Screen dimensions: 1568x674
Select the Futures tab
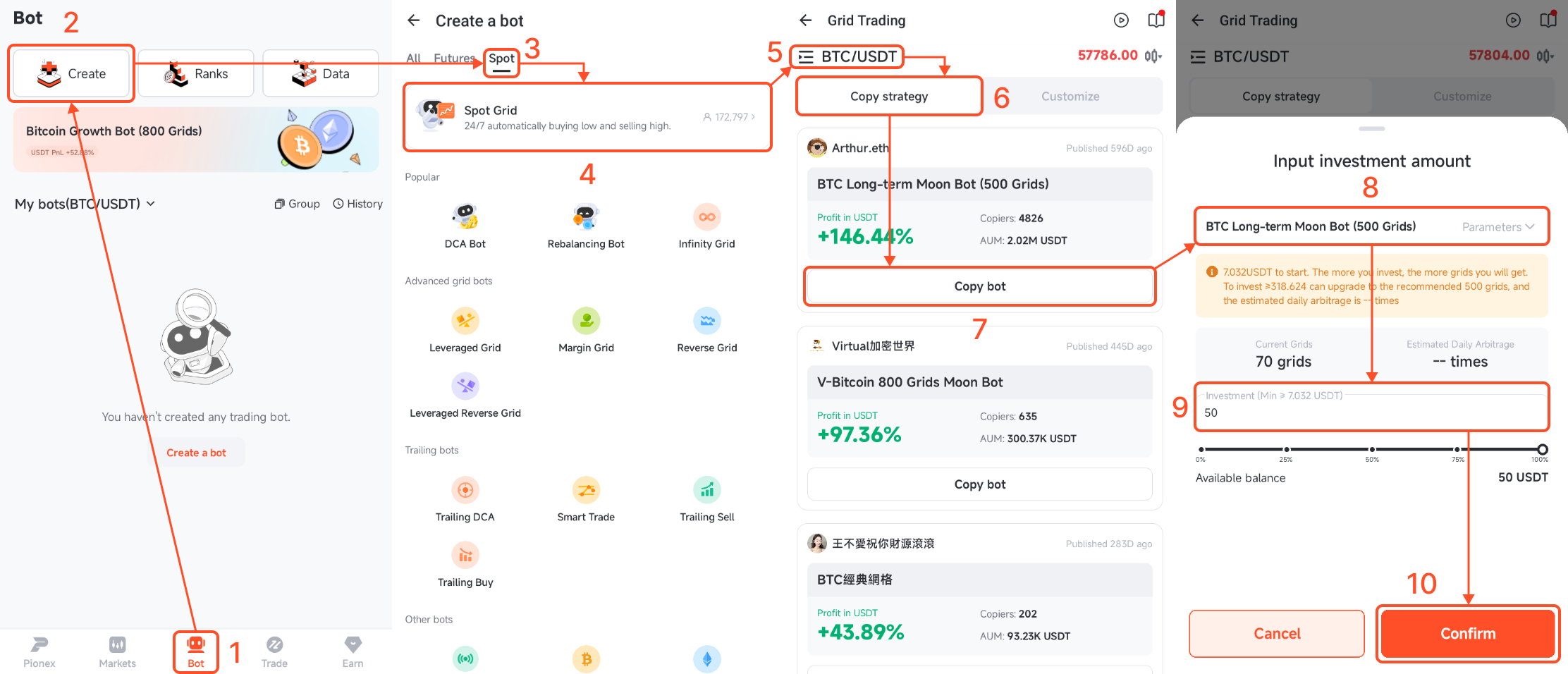(454, 59)
